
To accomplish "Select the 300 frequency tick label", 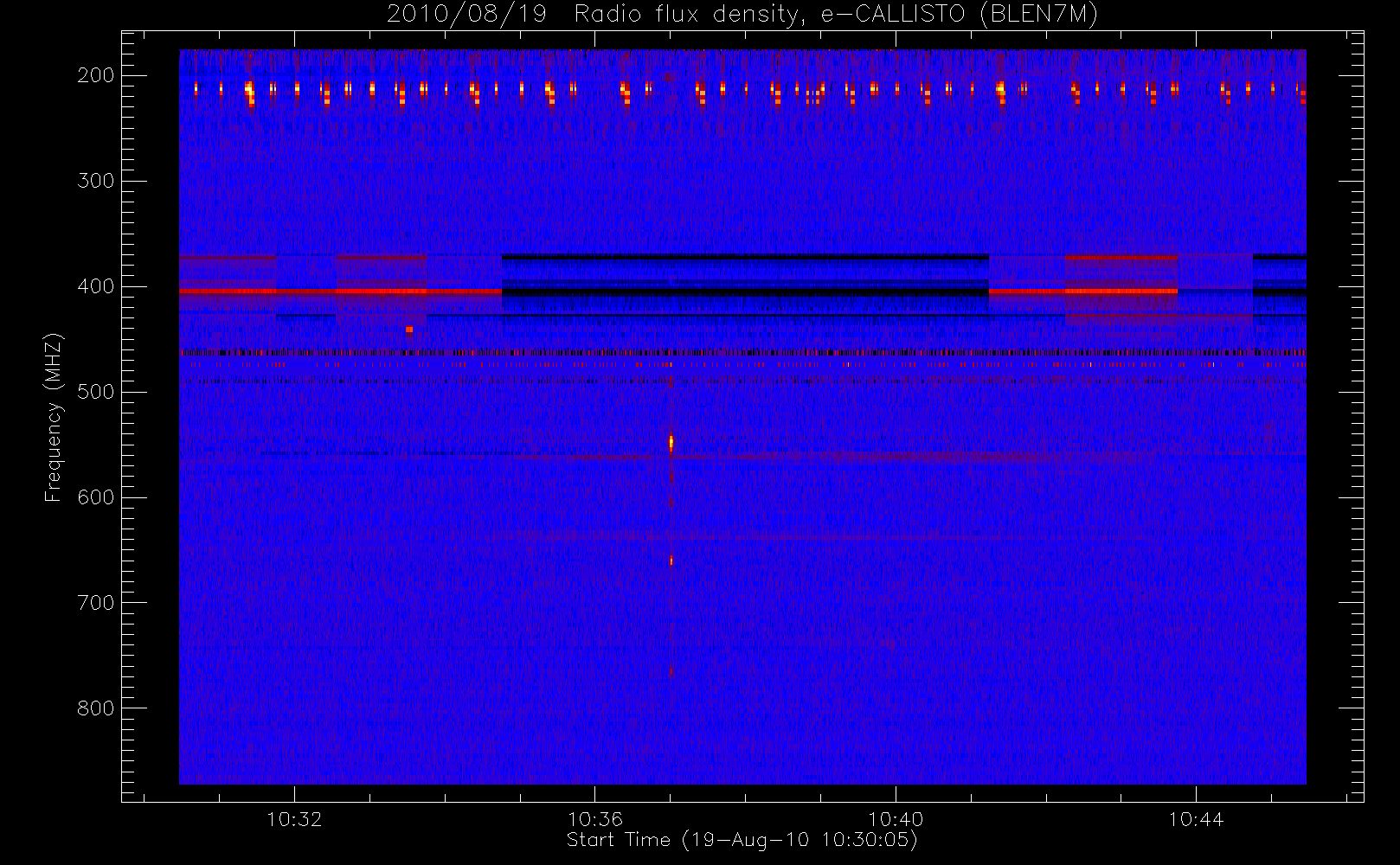I will [96, 181].
